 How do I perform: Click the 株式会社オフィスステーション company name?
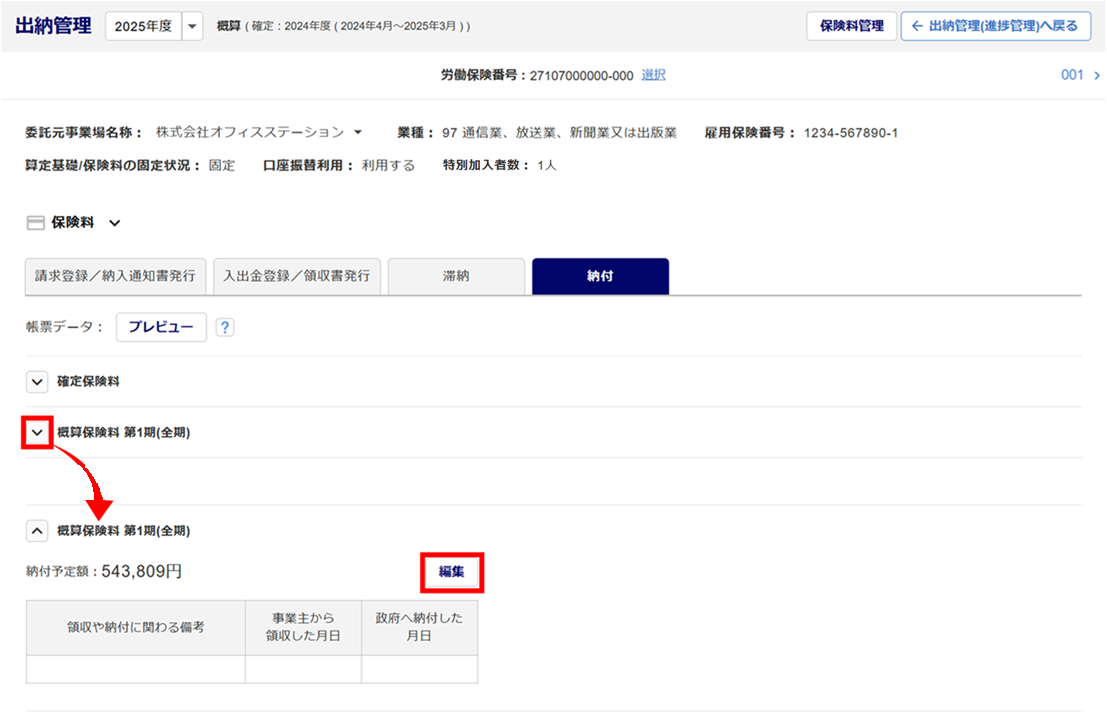[x=250, y=132]
